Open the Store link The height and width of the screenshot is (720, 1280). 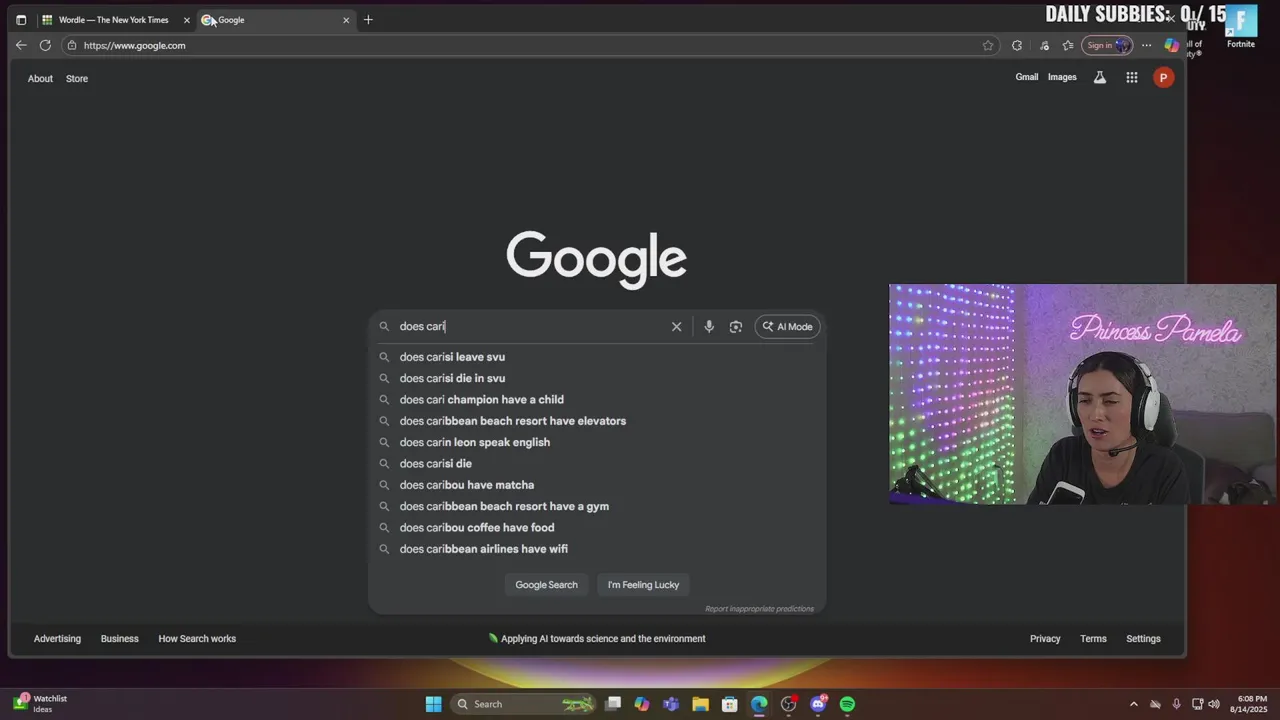77,79
